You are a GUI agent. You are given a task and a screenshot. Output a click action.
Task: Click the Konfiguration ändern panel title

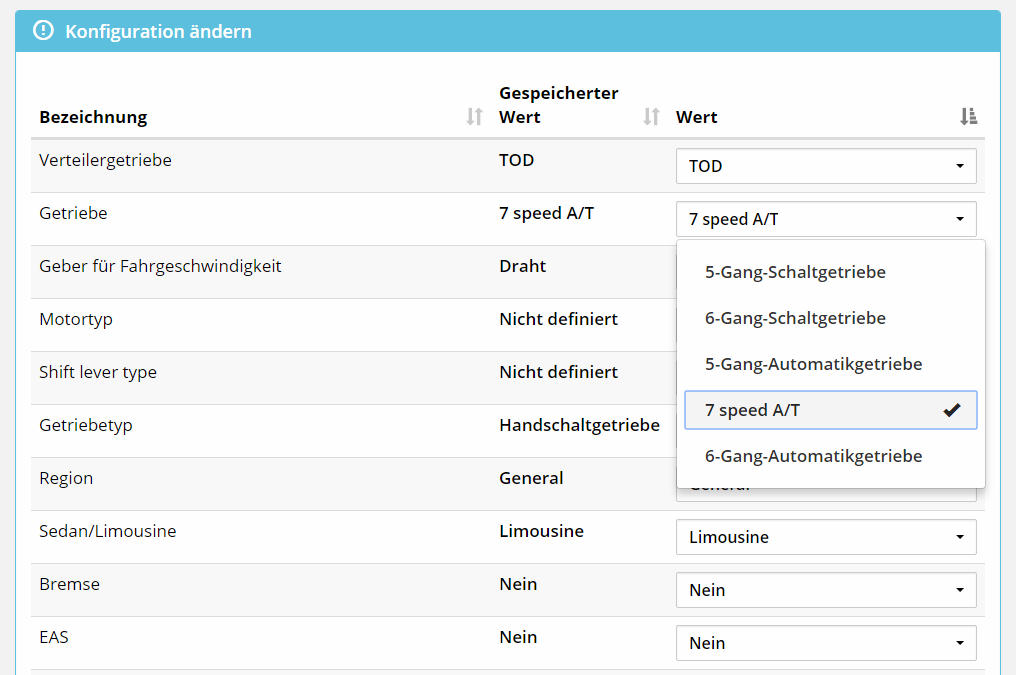pyautogui.click(x=158, y=32)
